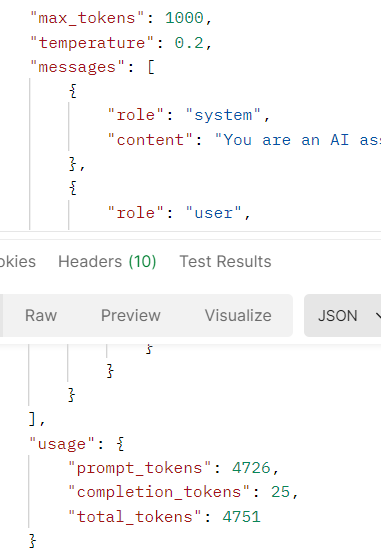This screenshot has height=557, width=381.
Task: Select the Preview response view
Action: tap(131, 315)
